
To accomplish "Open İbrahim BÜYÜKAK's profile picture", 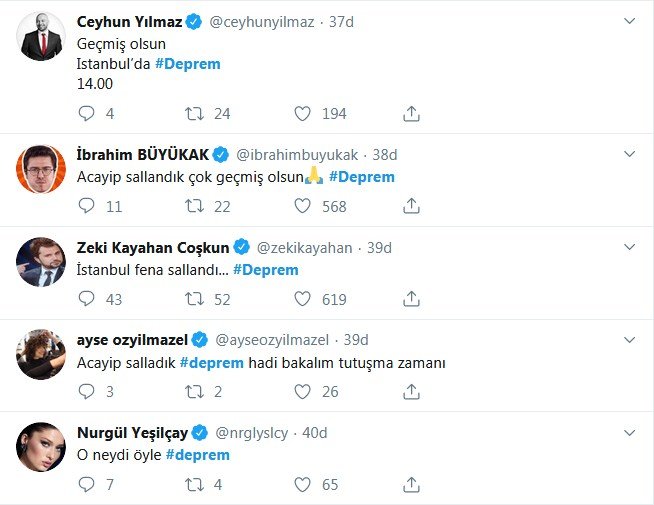I will pyautogui.click(x=41, y=170).
